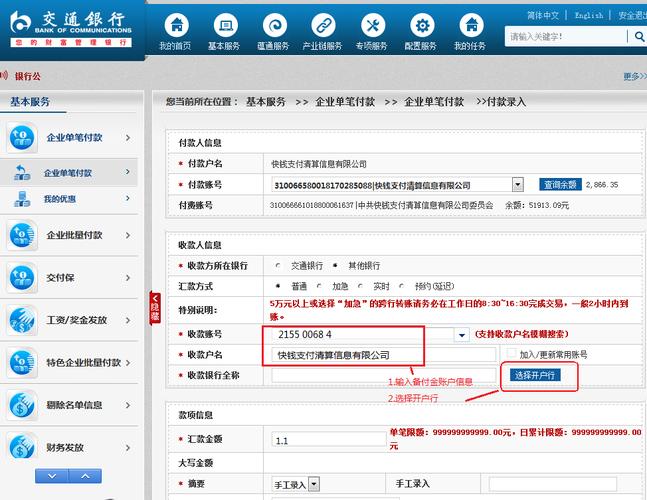Click sidebar icon for 企业单笔付款 main item
This screenshot has width=647, height=500.
22,137
